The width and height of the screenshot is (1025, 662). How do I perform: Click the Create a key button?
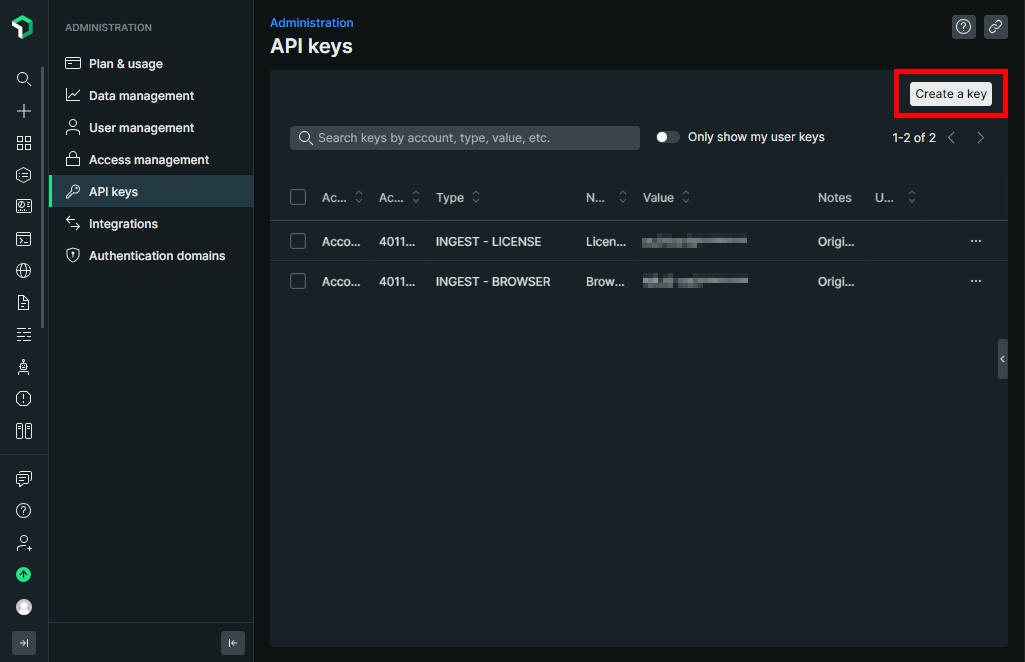950,94
